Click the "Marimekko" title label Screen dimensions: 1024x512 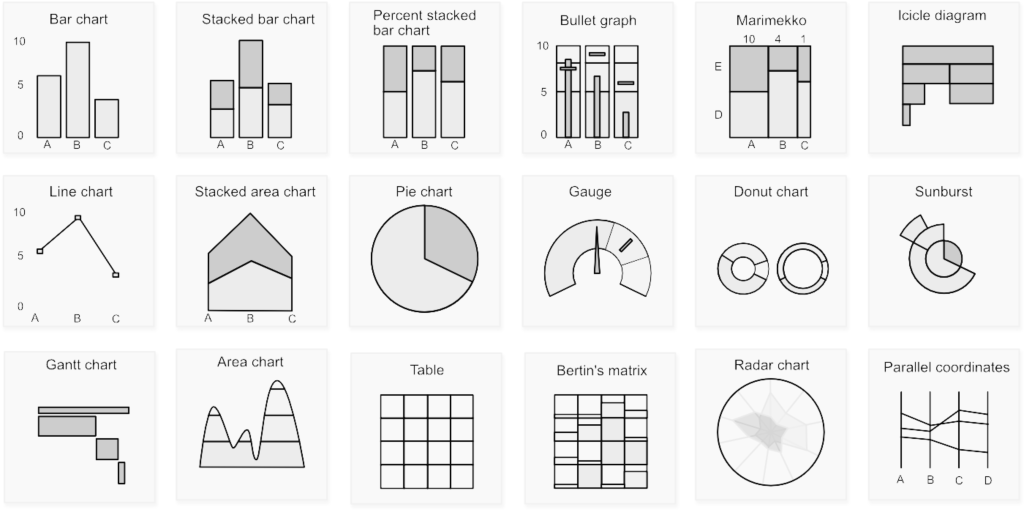tap(770, 20)
